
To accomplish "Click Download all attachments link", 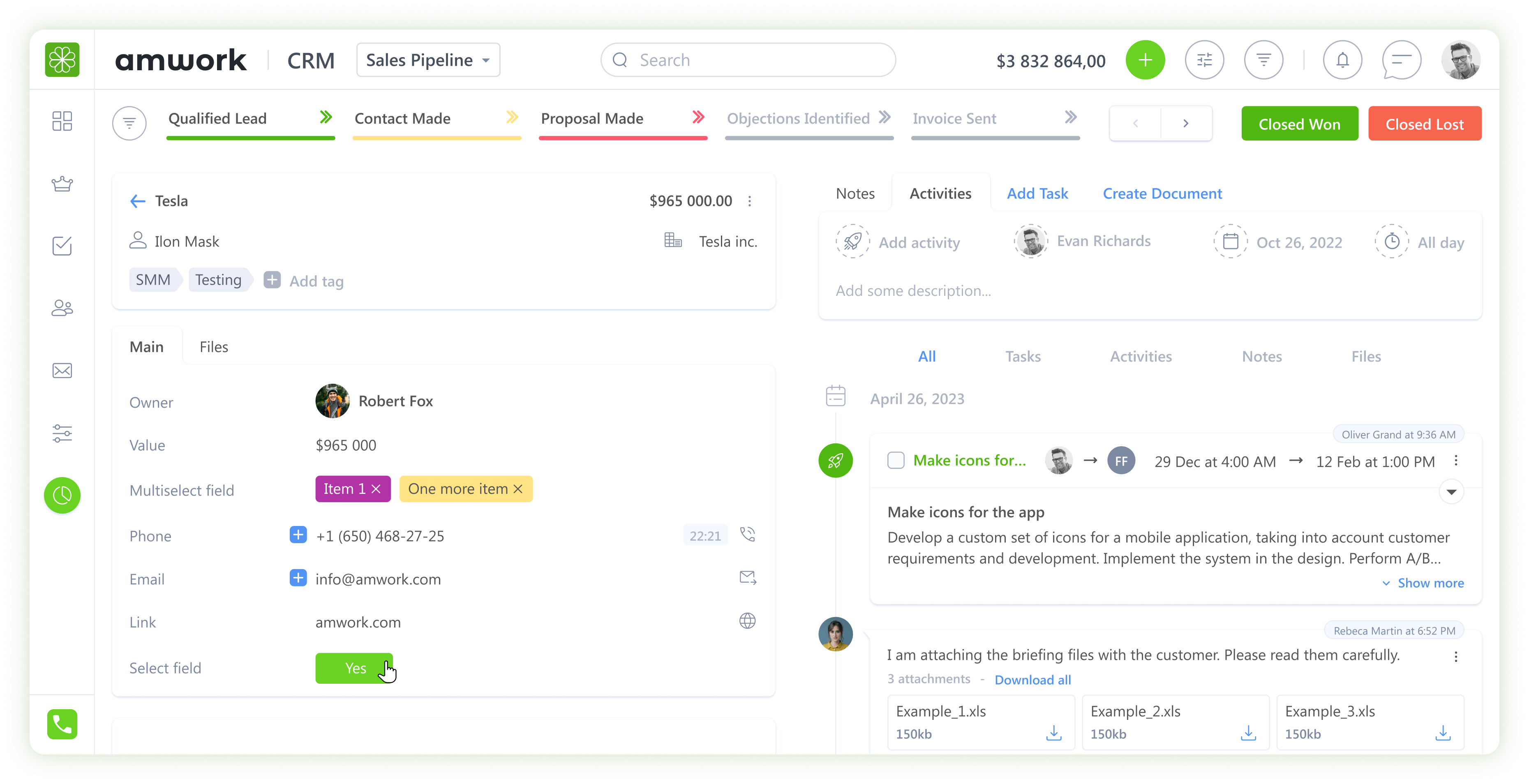I will tap(1033, 680).
